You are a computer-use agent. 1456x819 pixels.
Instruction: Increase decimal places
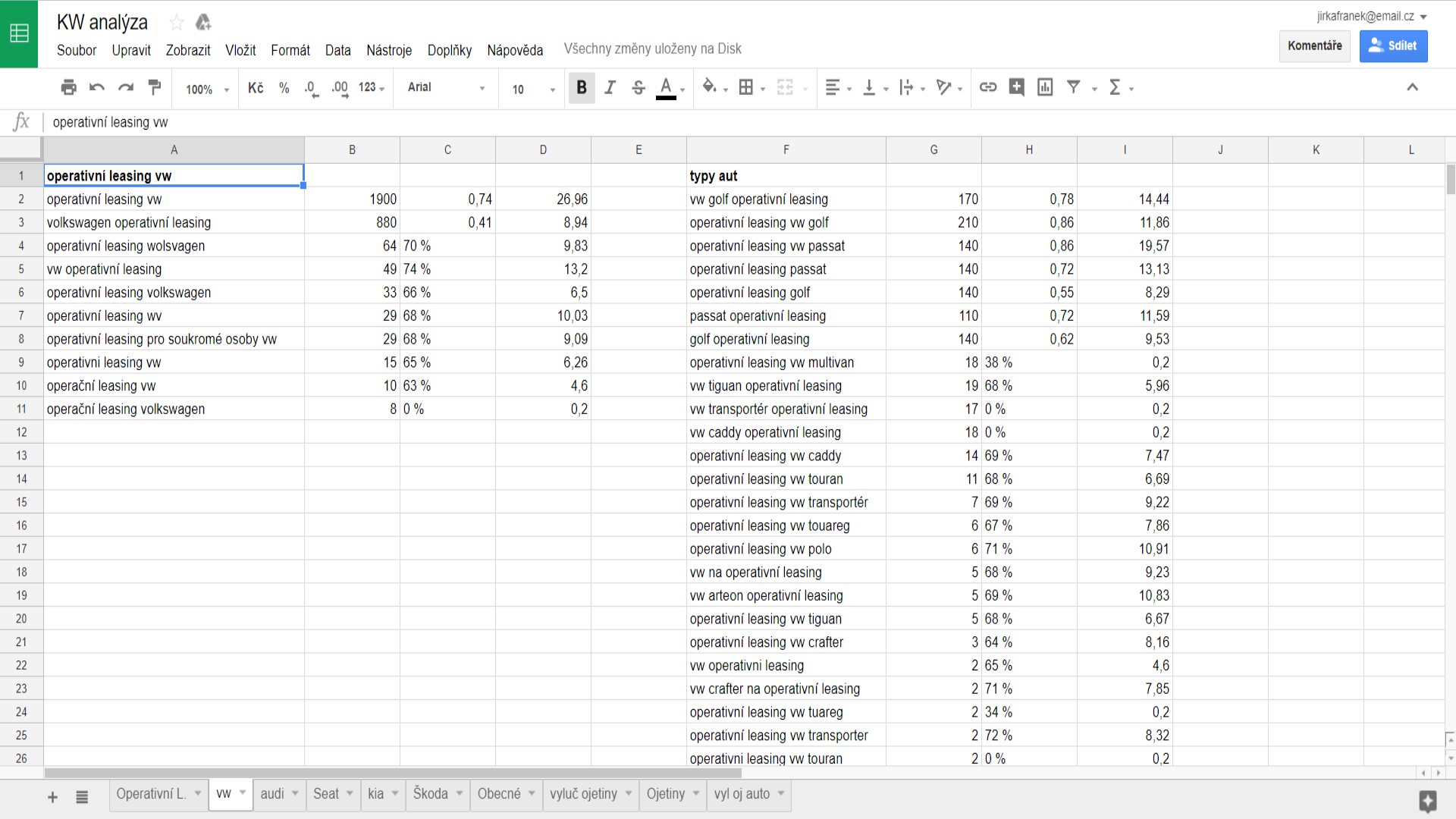[340, 88]
